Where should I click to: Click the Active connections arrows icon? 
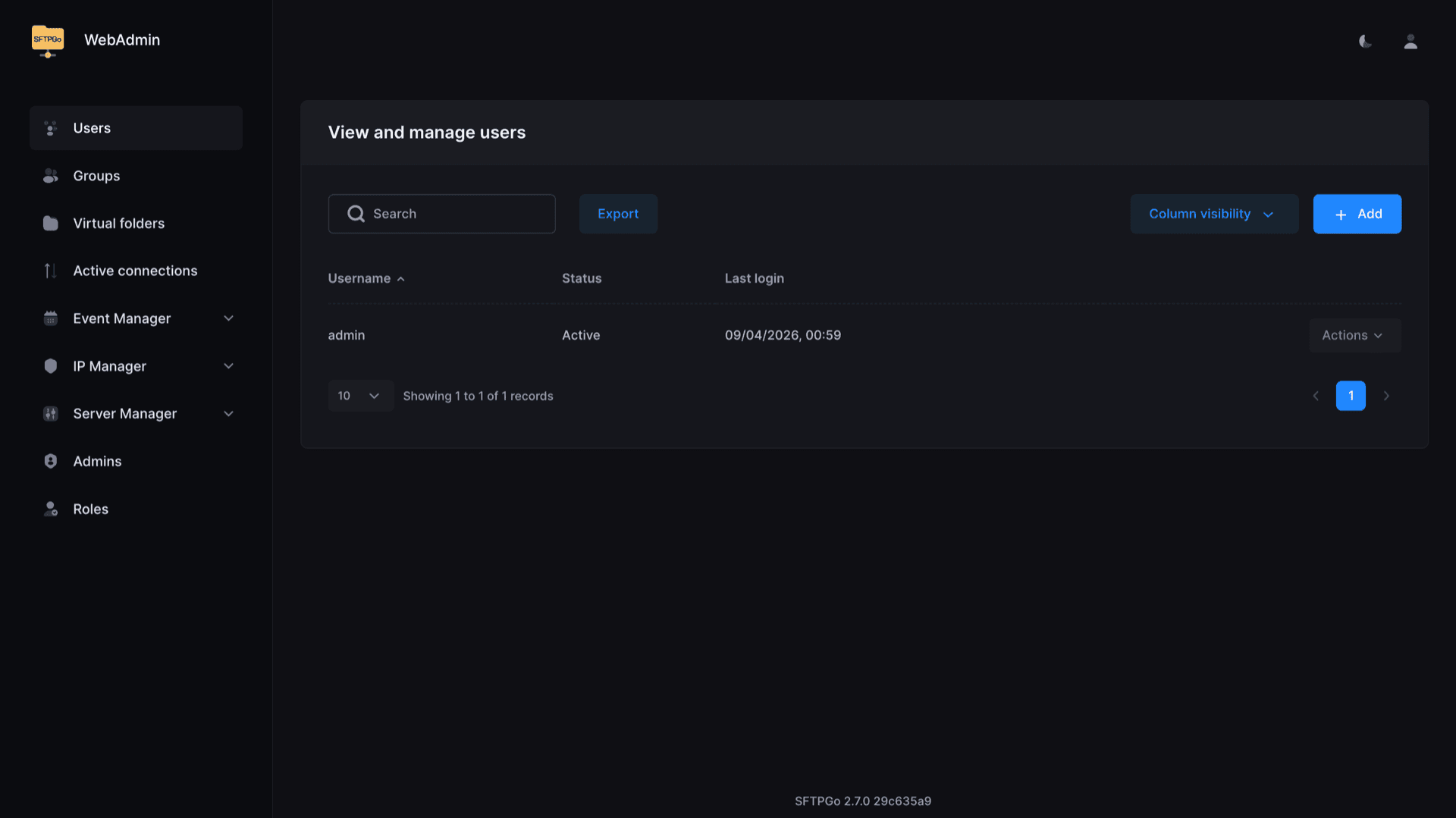pos(51,271)
